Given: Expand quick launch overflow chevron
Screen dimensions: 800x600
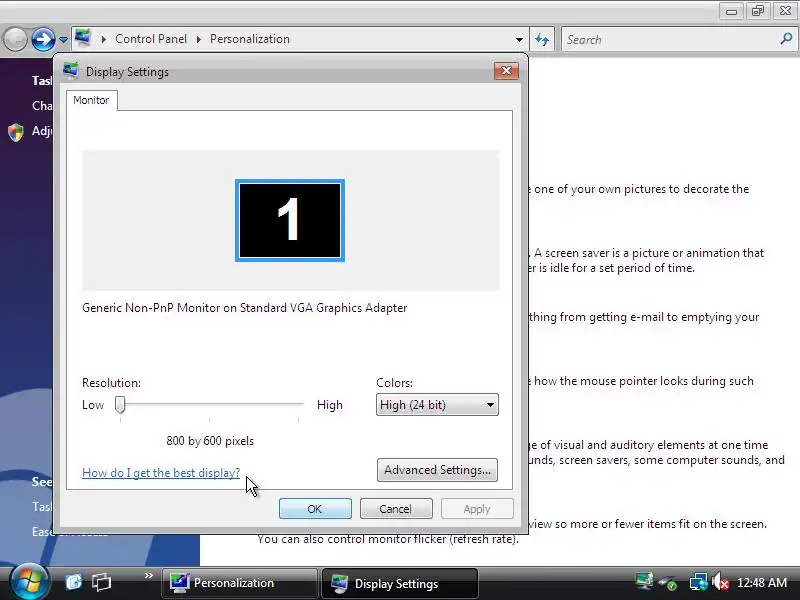Looking at the screenshot, I should [x=148, y=576].
